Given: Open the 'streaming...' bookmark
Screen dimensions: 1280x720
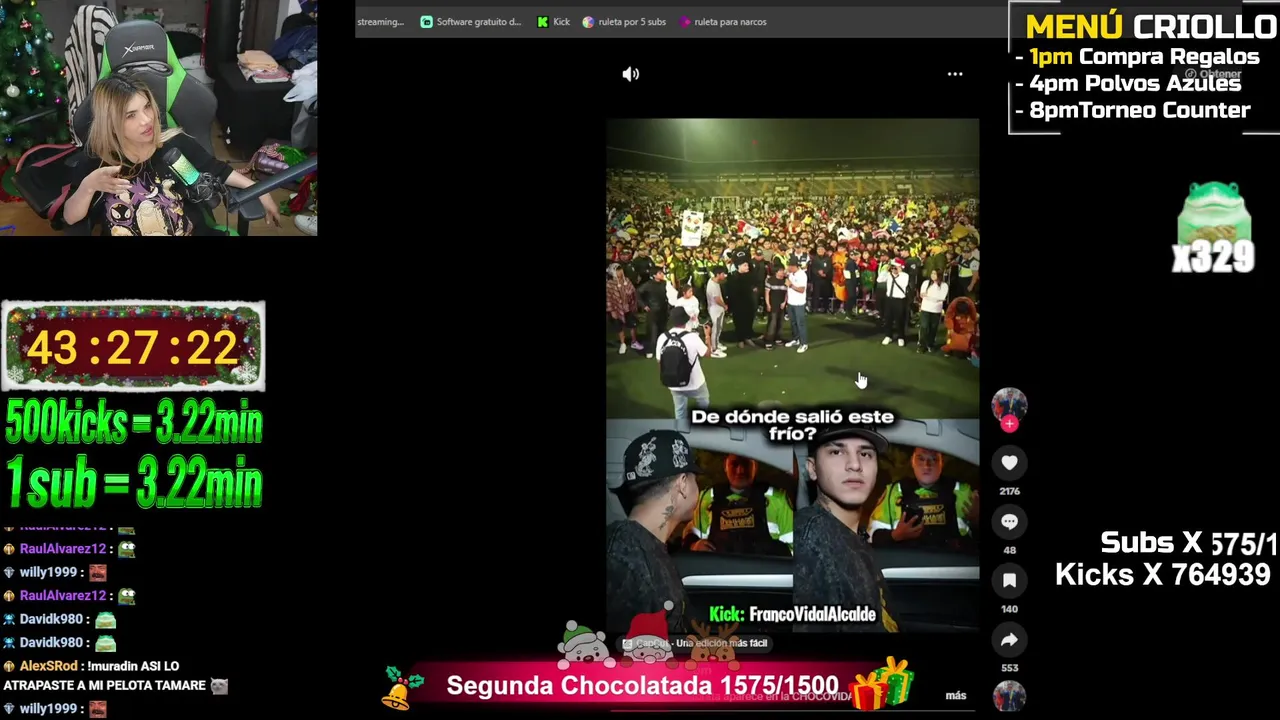Looking at the screenshot, I should (x=381, y=22).
